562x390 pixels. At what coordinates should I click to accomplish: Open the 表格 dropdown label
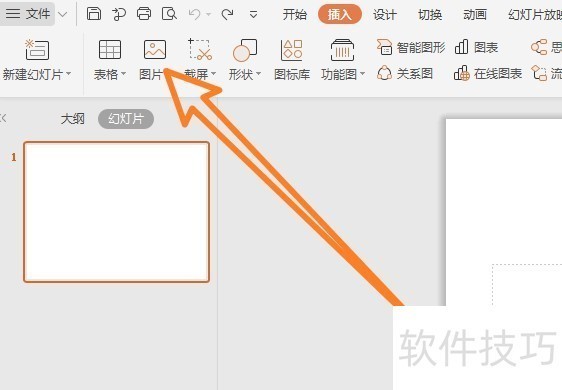(x=110, y=75)
